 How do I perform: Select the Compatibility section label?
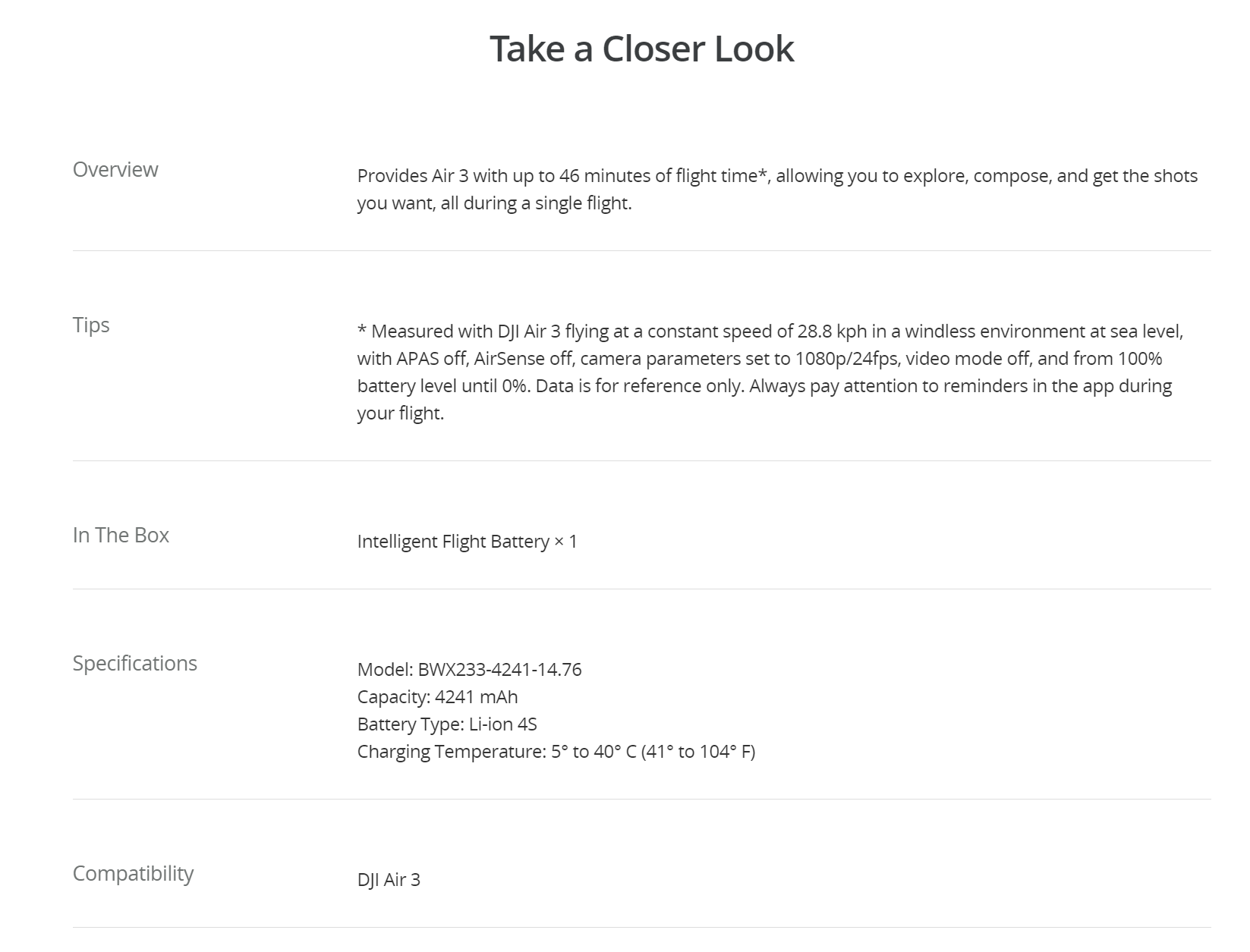tap(134, 874)
